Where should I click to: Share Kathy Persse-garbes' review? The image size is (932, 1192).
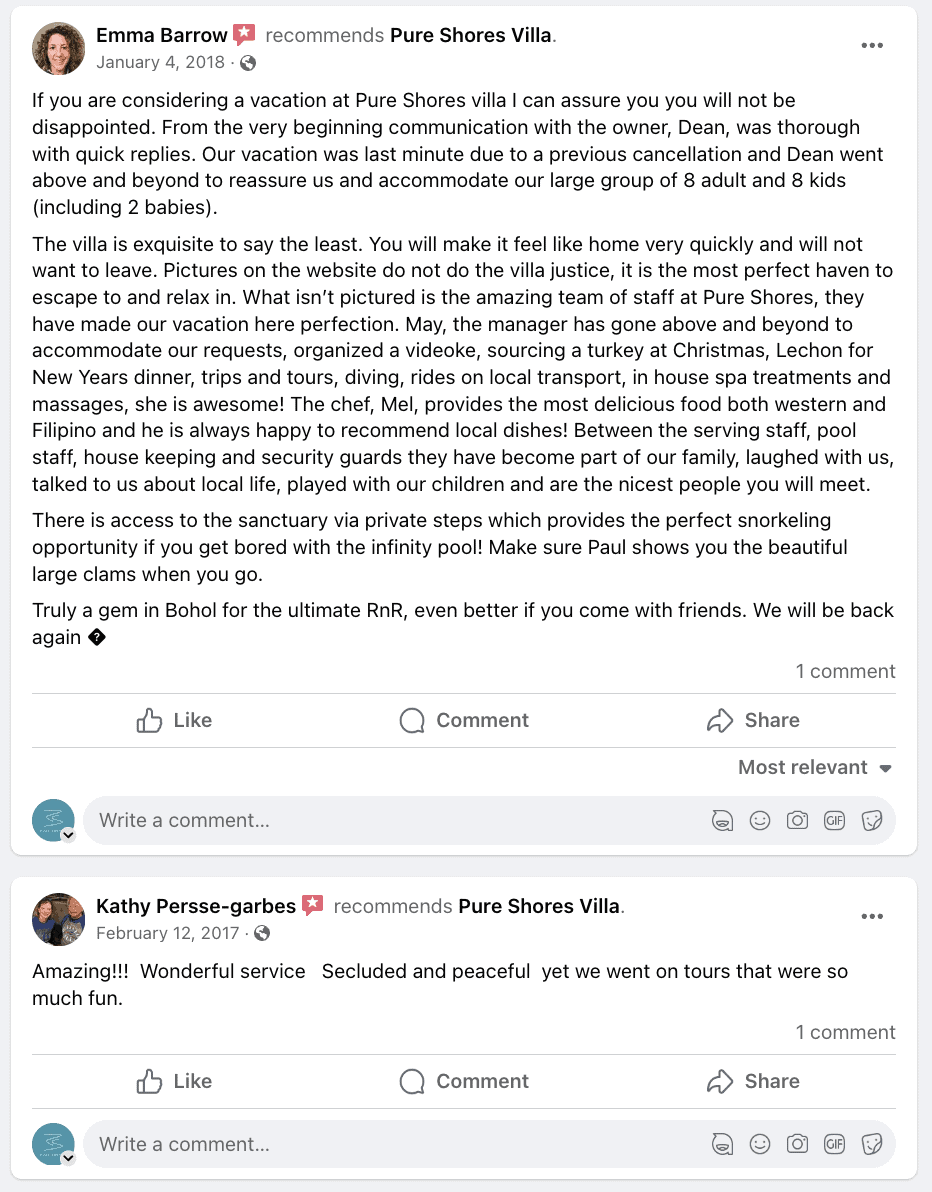pos(753,1081)
